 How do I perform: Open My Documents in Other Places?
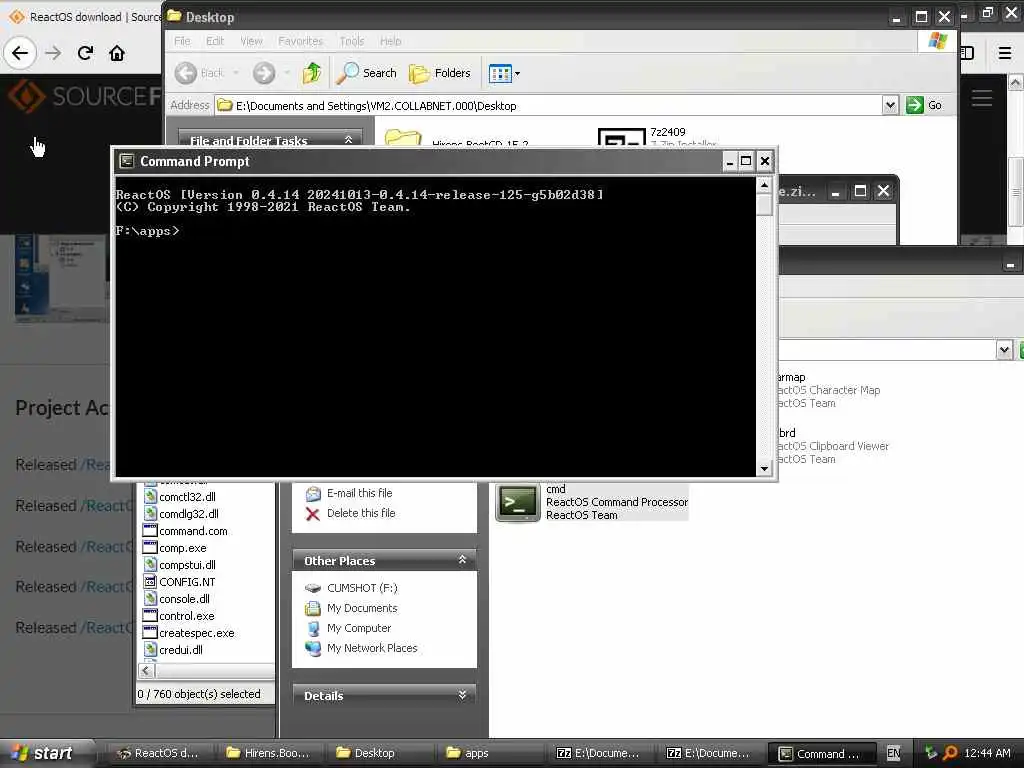pos(351,608)
